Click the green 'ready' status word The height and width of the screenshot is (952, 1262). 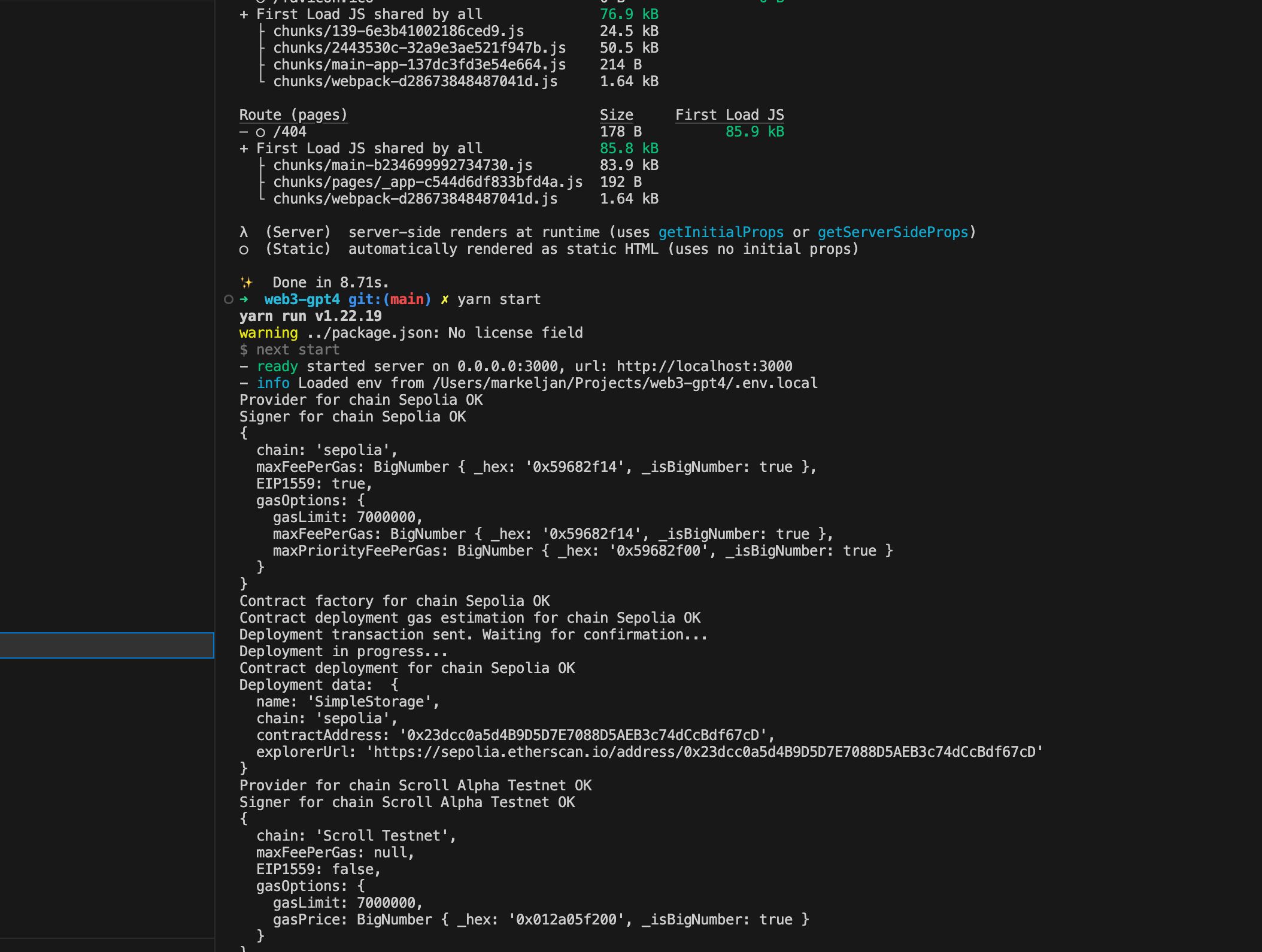pyautogui.click(x=277, y=366)
